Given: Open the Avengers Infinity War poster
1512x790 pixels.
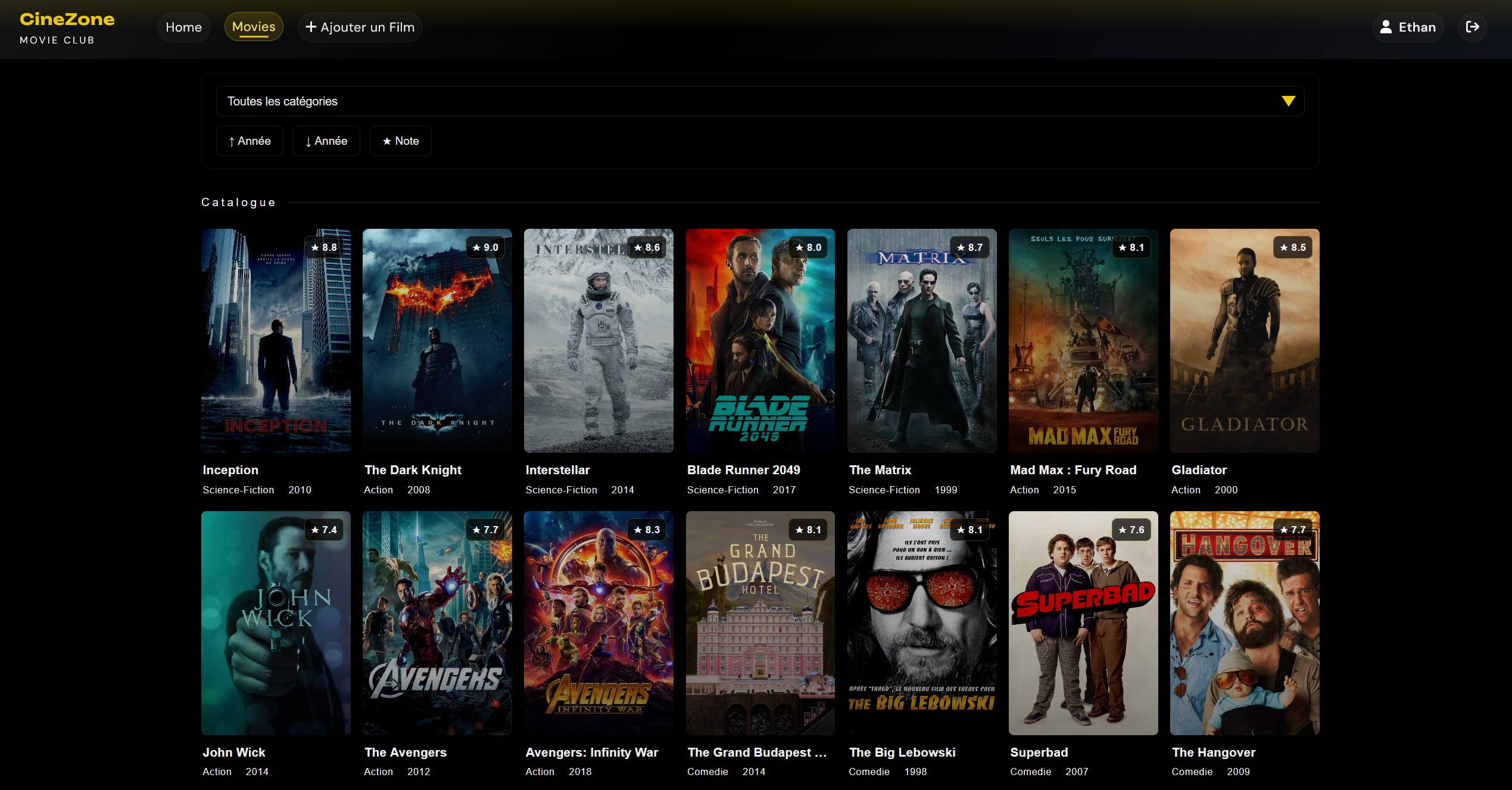Looking at the screenshot, I should pos(598,623).
